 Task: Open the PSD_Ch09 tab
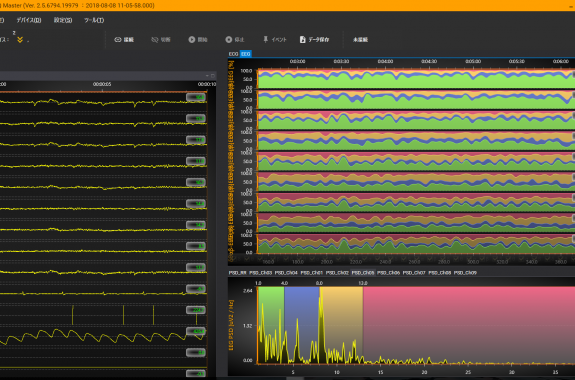(465, 273)
